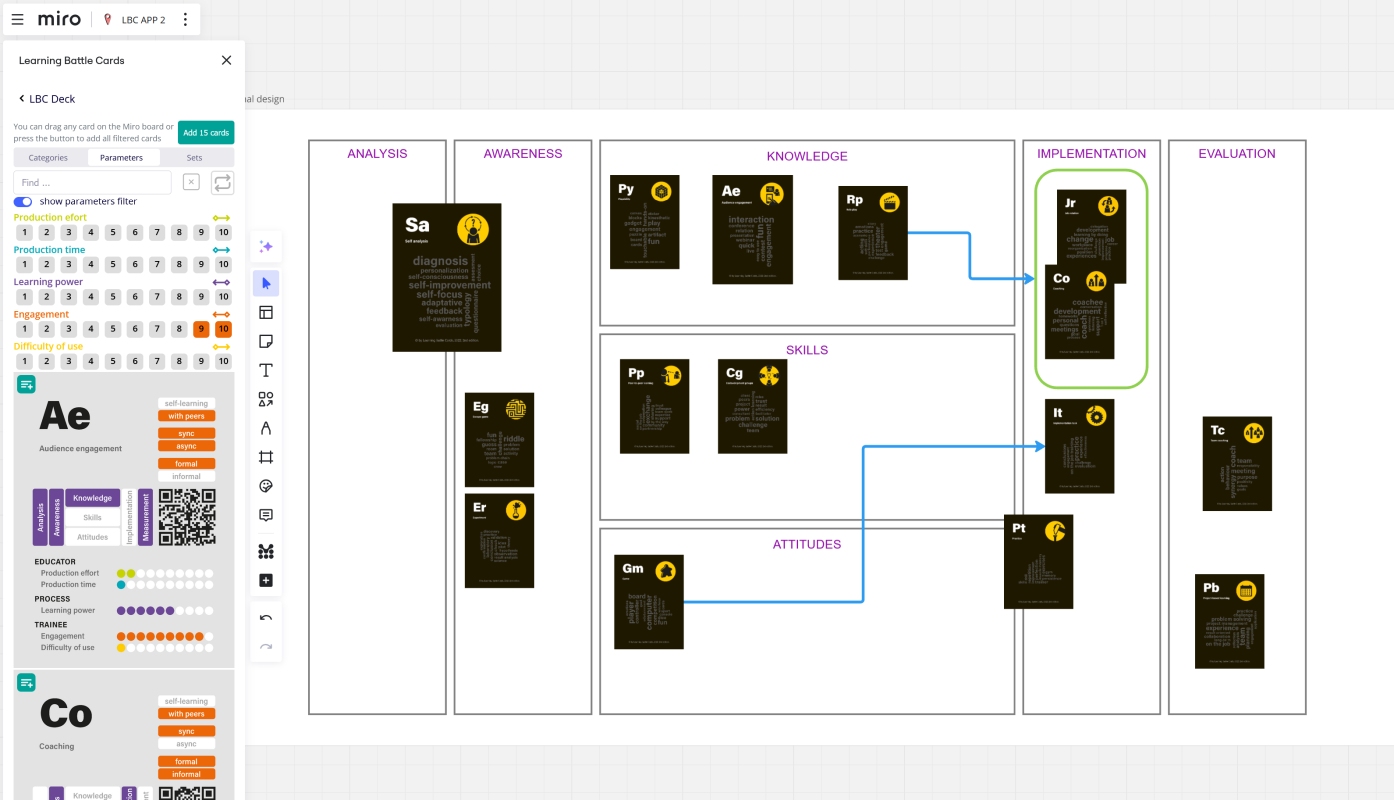Screen dimensions: 1394x800
Task: Switch to the Sets tab
Action: [194, 158]
